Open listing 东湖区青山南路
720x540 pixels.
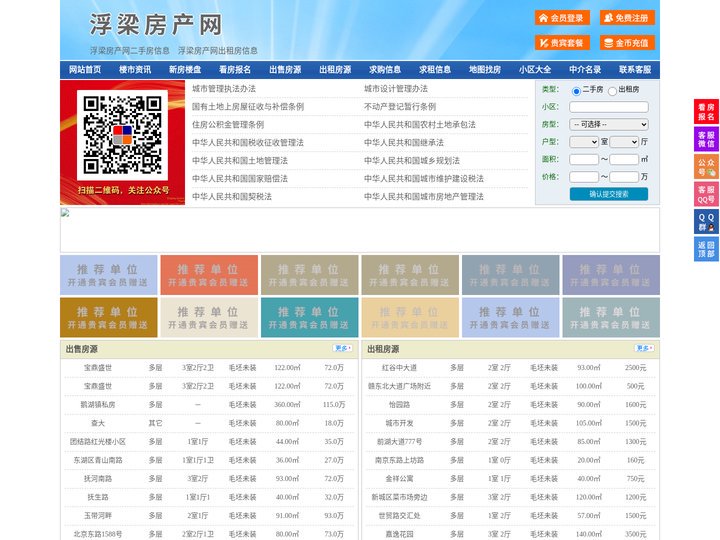pyautogui.click(x=98, y=460)
